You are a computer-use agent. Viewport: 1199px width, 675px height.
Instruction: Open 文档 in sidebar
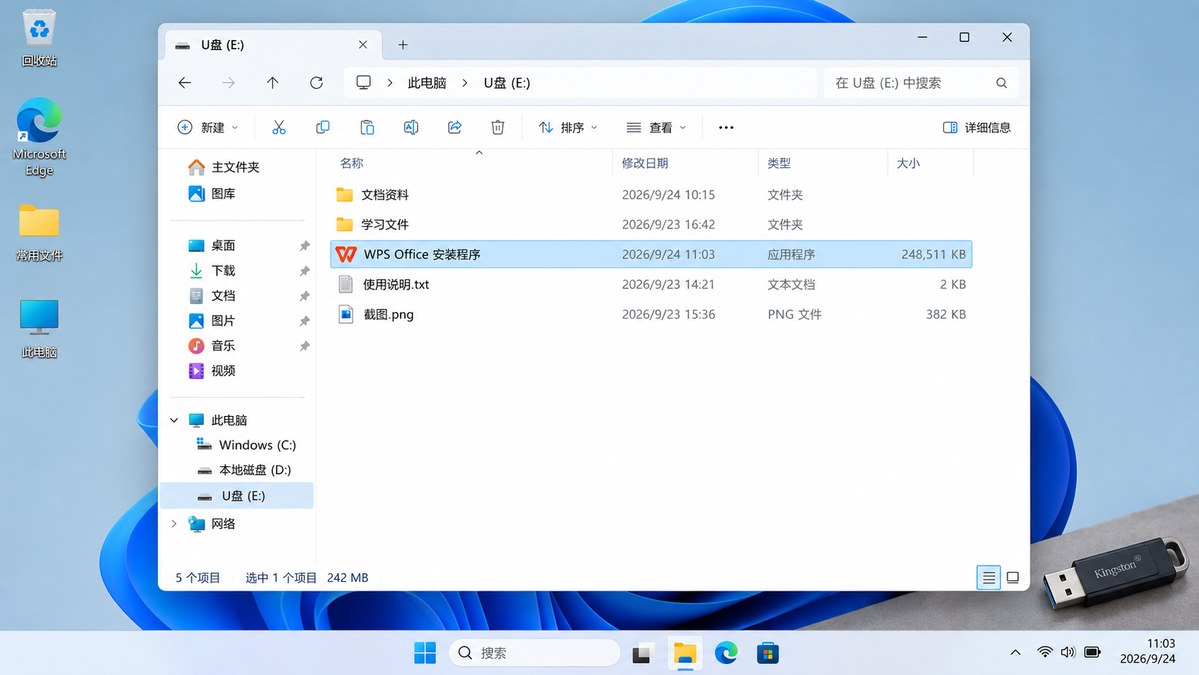[x=212, y=296]
